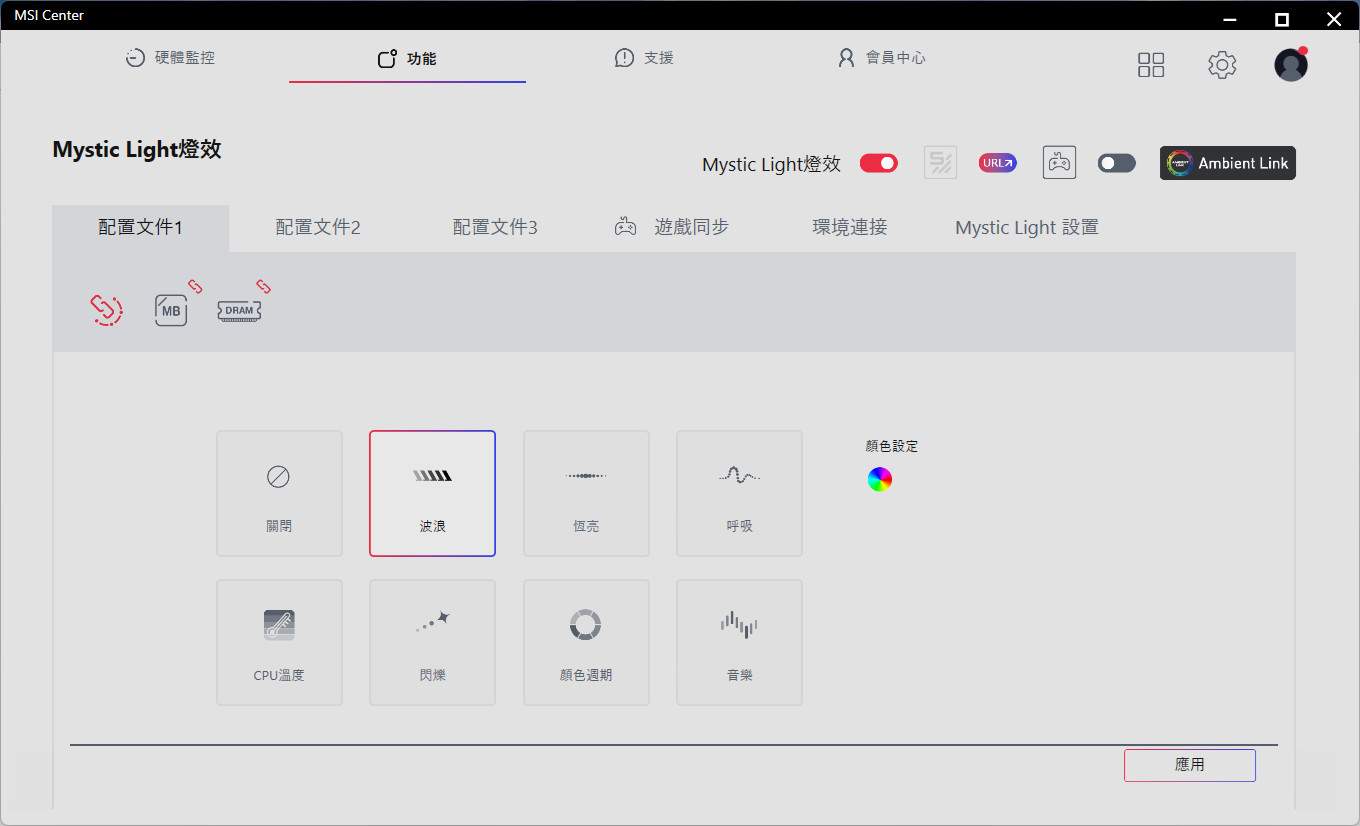1360x826 pixels.
Task: Open the user profile avatar
Action: tap(1290, 65)
